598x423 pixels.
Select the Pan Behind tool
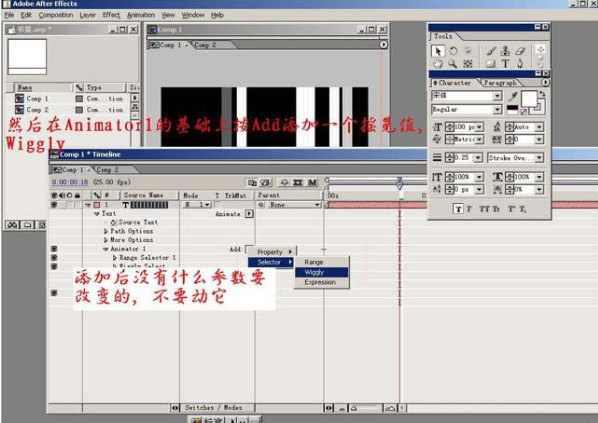click(468, 64)
